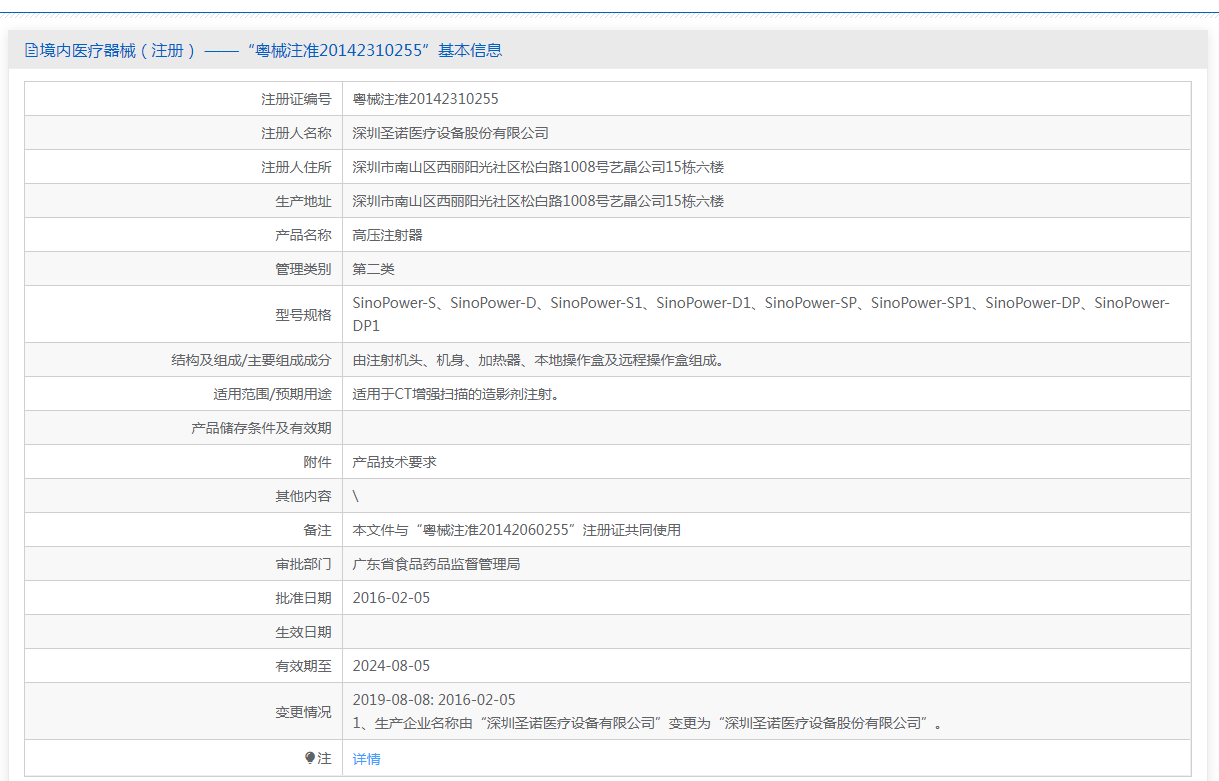
Task: Click the SinoPower model list in 型号规格 row
Action: tap(761, 314)
